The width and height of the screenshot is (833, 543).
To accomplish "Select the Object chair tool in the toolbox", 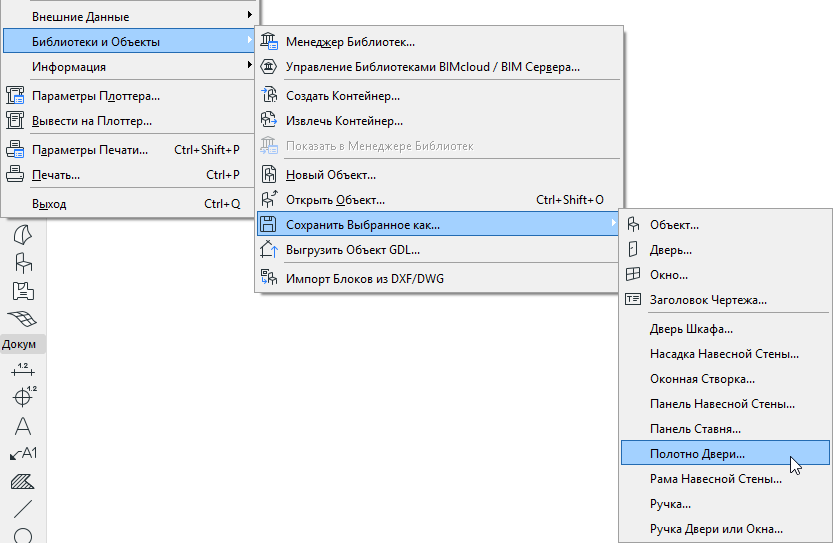I will (x=23, y=263).
